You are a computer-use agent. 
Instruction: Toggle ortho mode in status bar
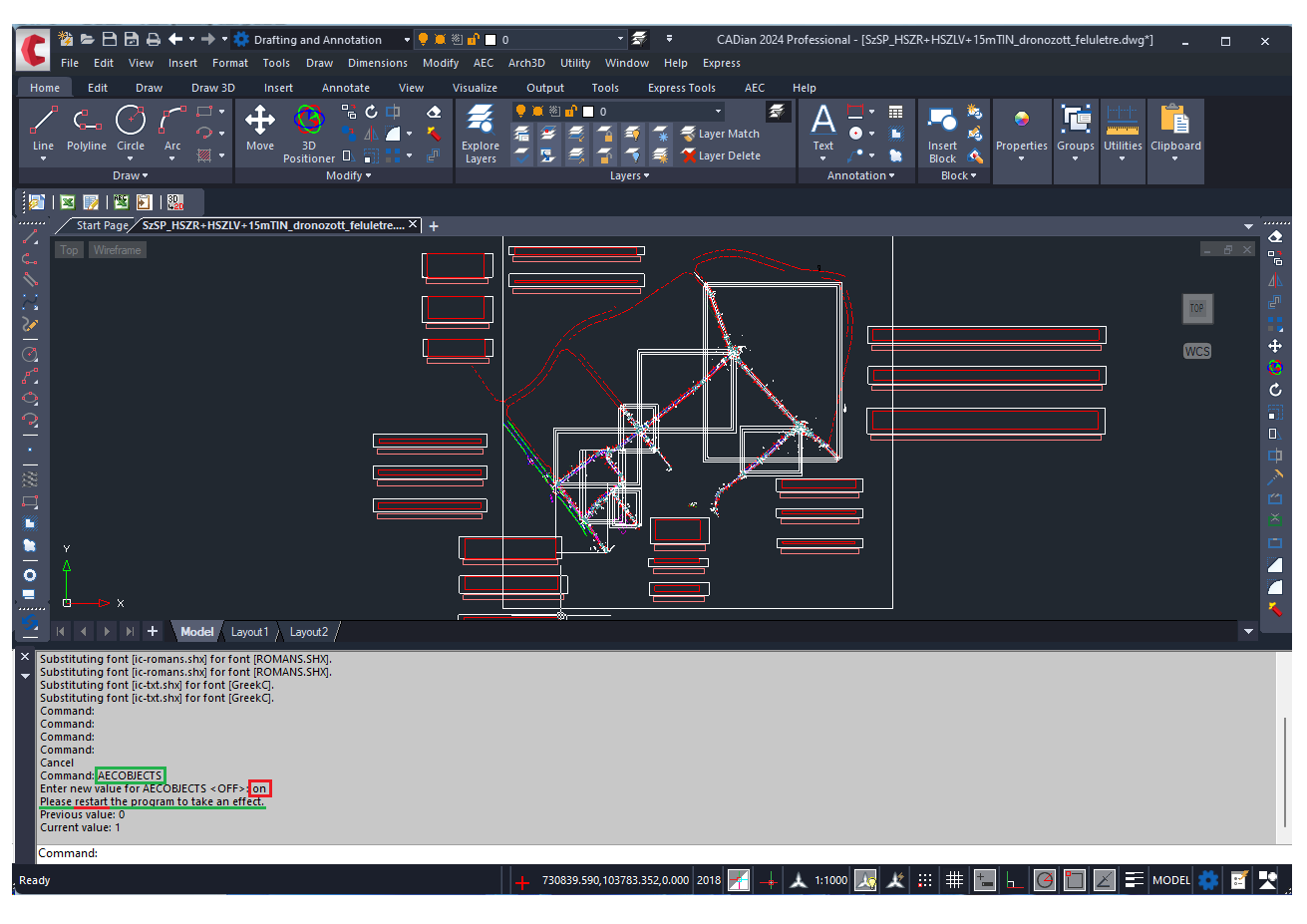1015,880
